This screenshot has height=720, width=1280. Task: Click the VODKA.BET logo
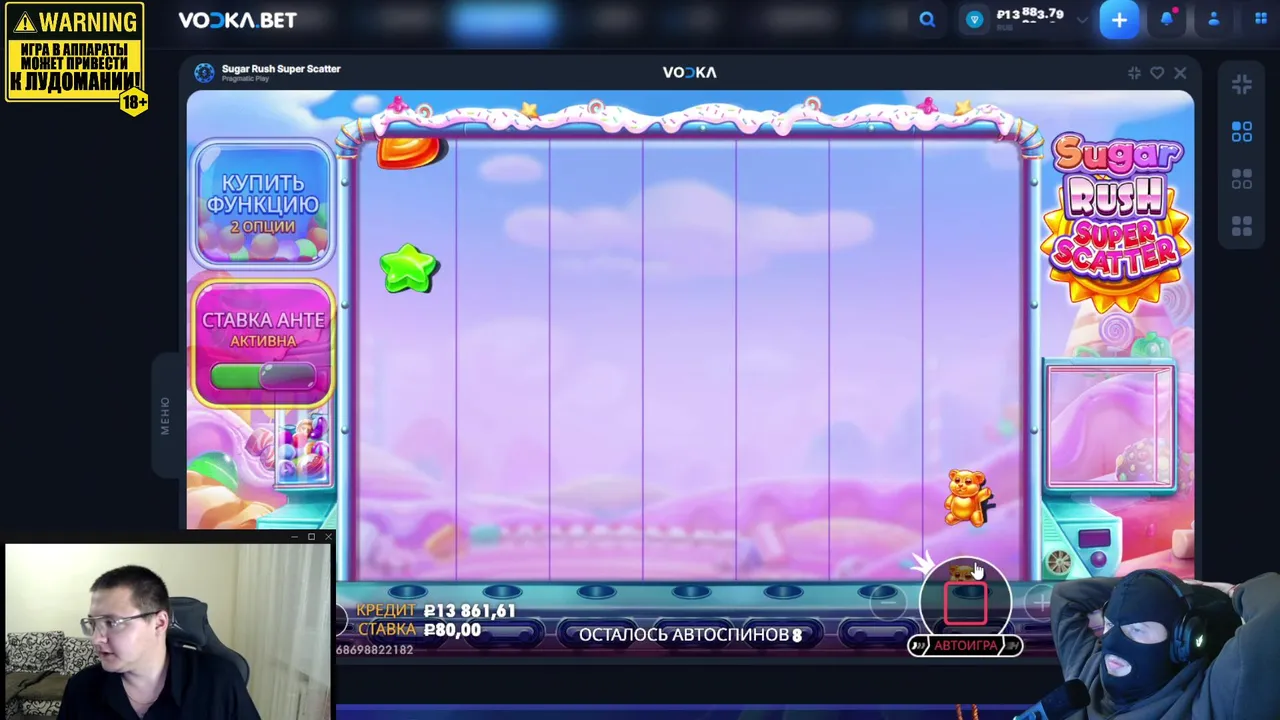pos(237,20)
